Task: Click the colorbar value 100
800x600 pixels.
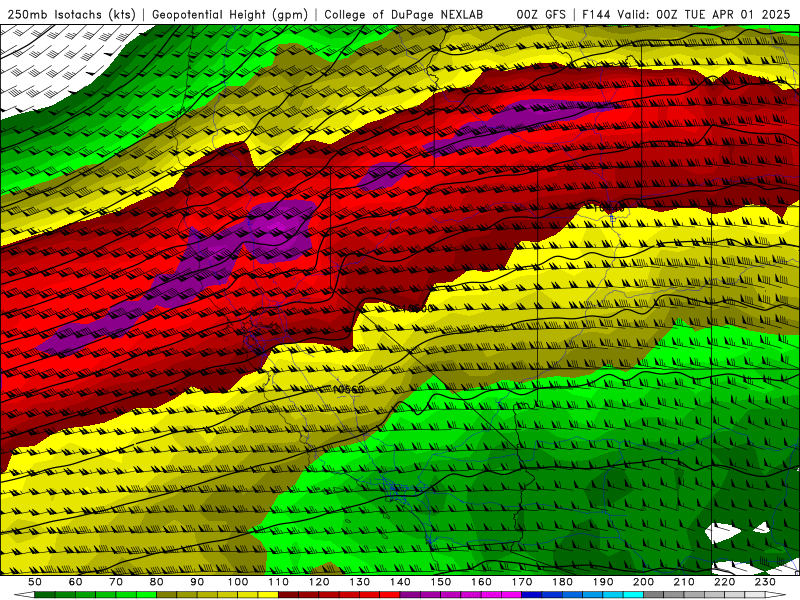Action: pos(238,582)
